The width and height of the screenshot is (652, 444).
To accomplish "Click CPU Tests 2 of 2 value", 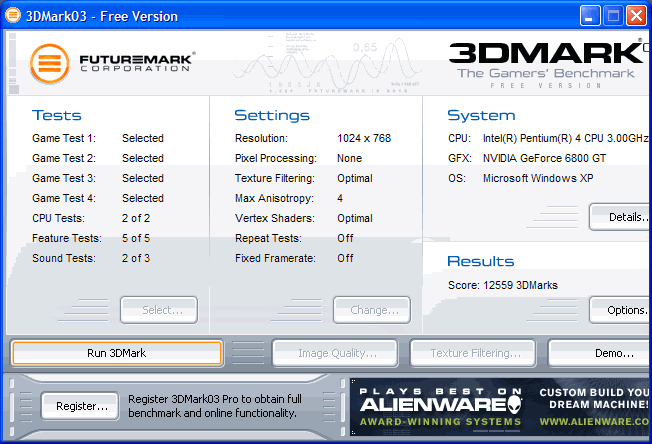I will click(136, 218).
